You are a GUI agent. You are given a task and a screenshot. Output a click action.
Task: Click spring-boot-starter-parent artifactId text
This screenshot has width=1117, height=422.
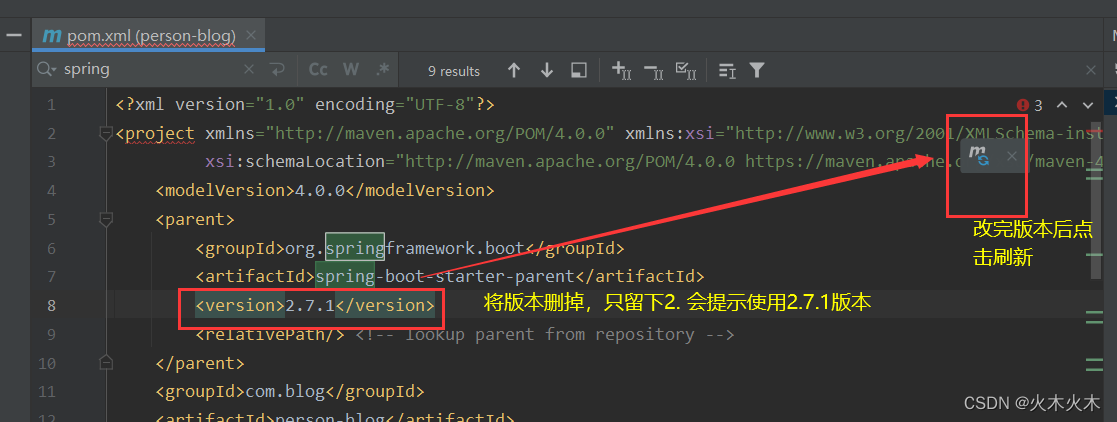pyautogui.click(x=445, y=276)
